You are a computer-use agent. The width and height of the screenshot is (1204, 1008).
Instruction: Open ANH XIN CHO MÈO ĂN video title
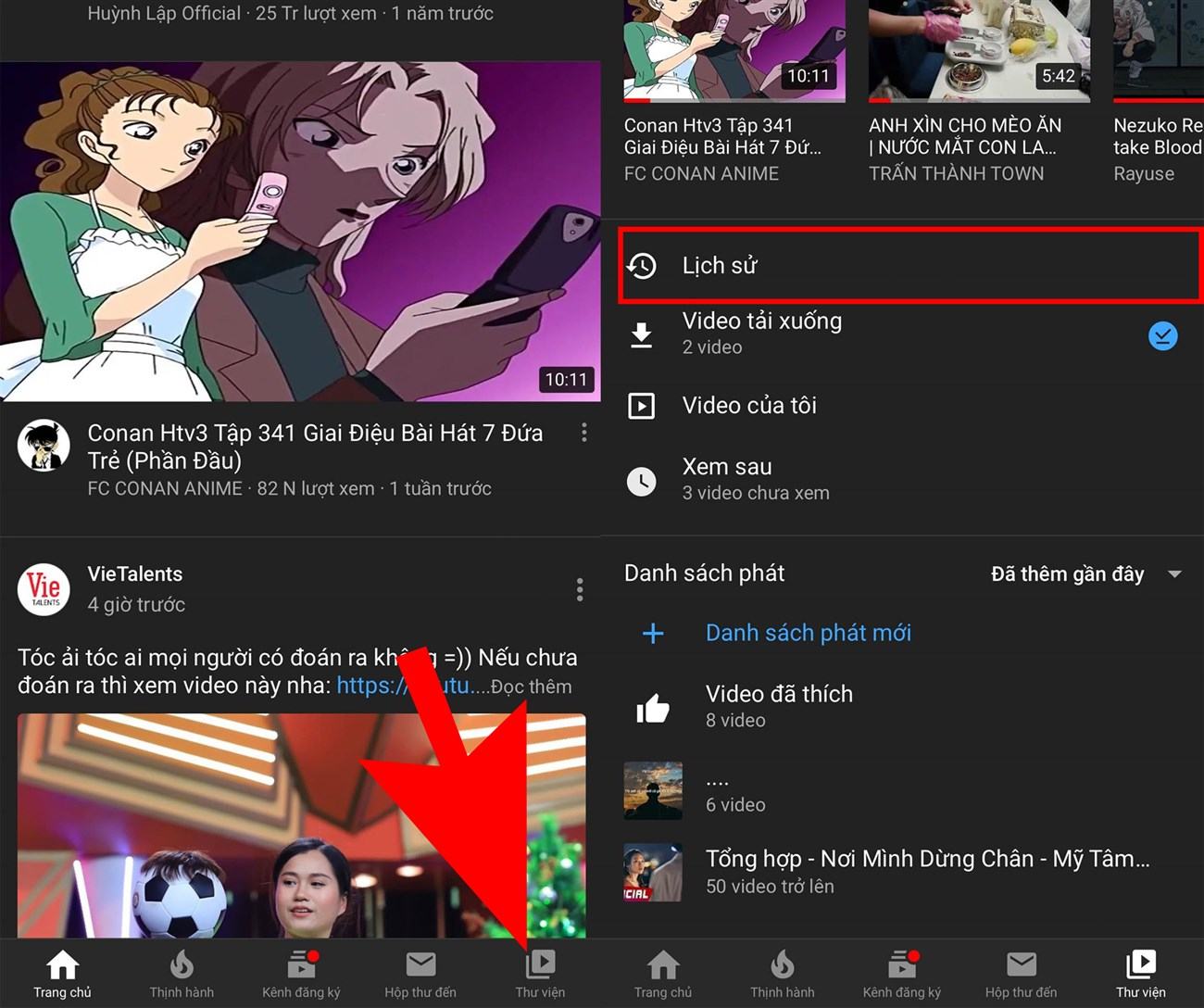[965, 136]
